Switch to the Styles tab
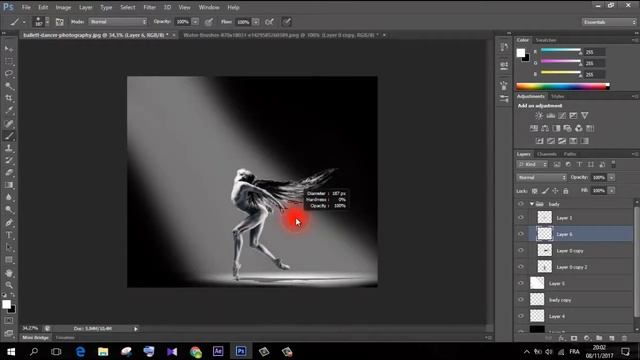Image resolution: width=640 pixels, height=360 pixels. (x=558, y=97)
